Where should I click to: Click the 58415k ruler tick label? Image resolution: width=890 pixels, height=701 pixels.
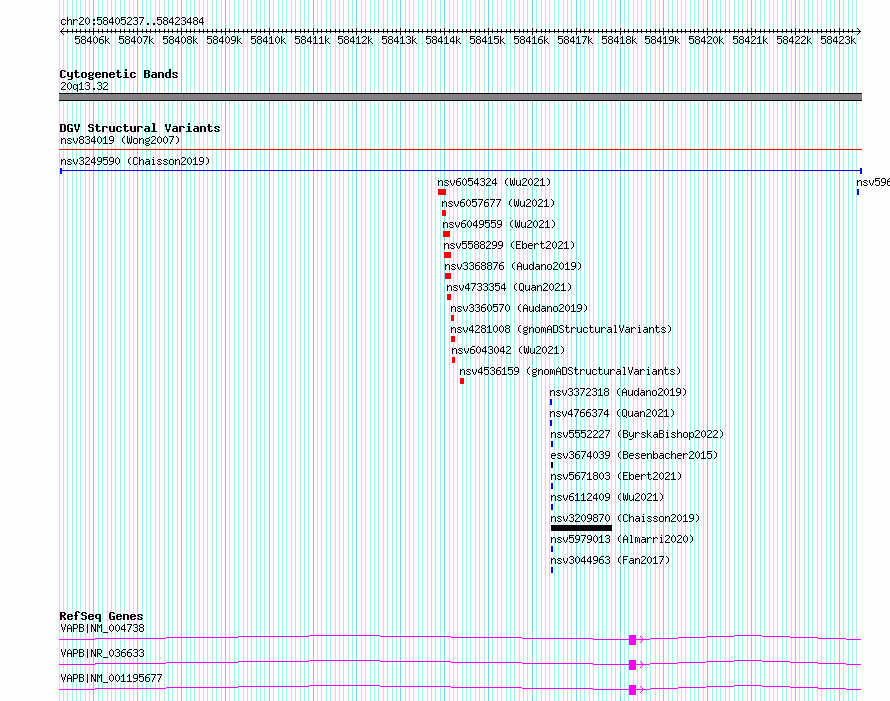tap(487, 40)
